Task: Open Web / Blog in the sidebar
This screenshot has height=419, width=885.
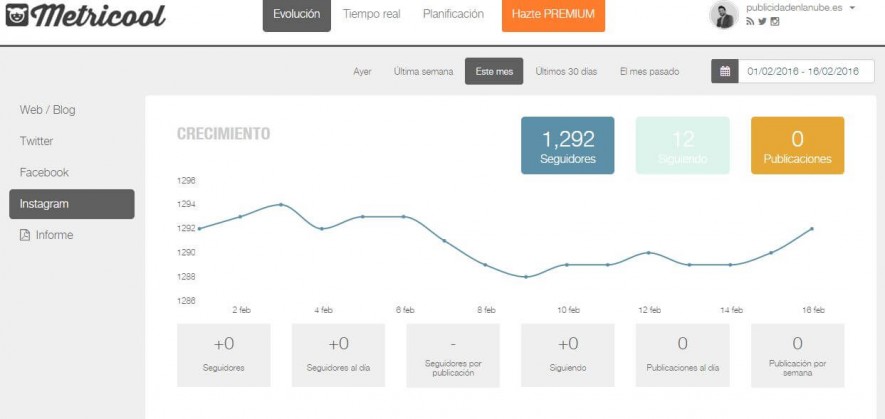Action: 47,110
